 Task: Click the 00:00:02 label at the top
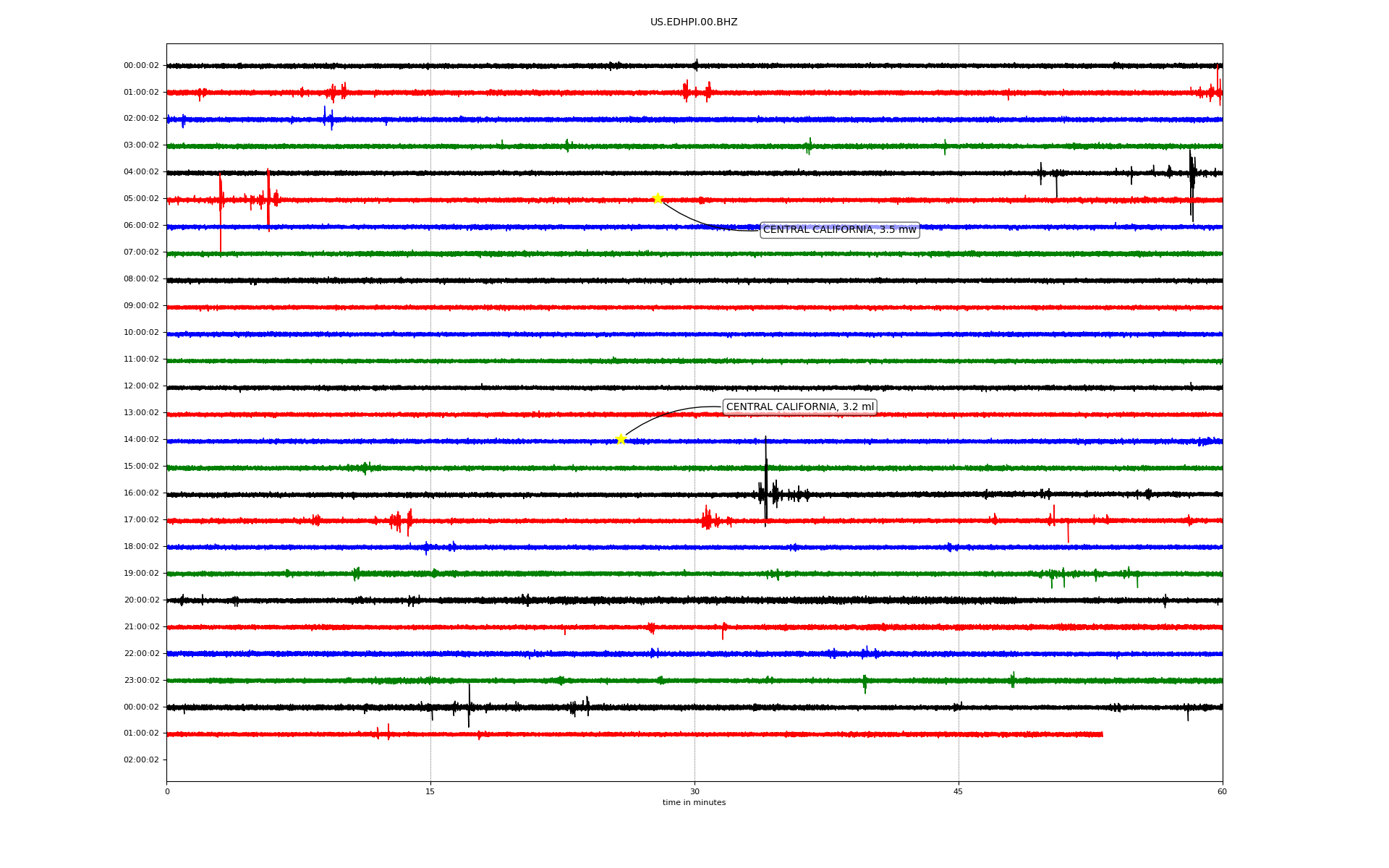coord(141,66)
